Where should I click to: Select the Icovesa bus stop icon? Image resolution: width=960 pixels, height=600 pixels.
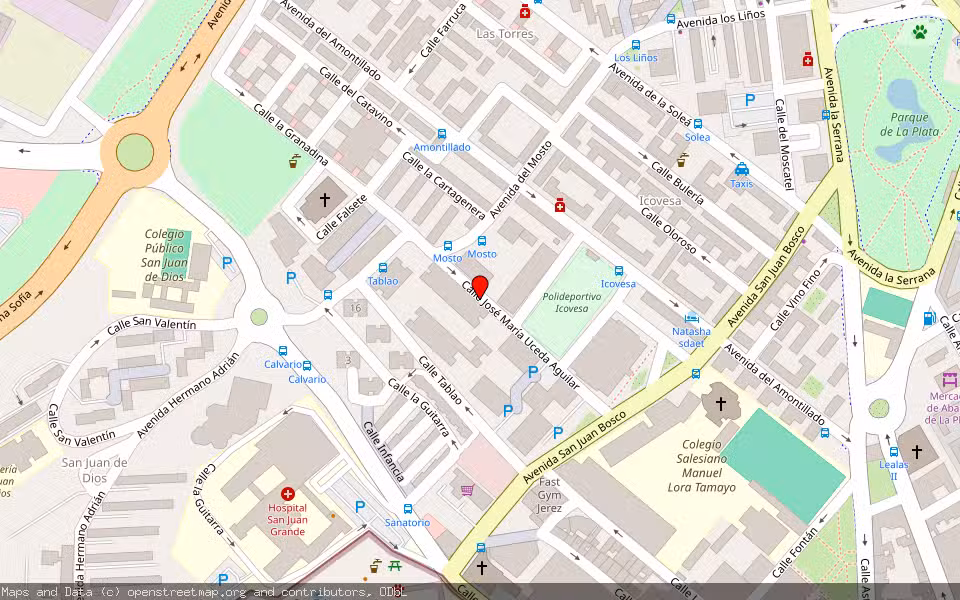[618, 271]
